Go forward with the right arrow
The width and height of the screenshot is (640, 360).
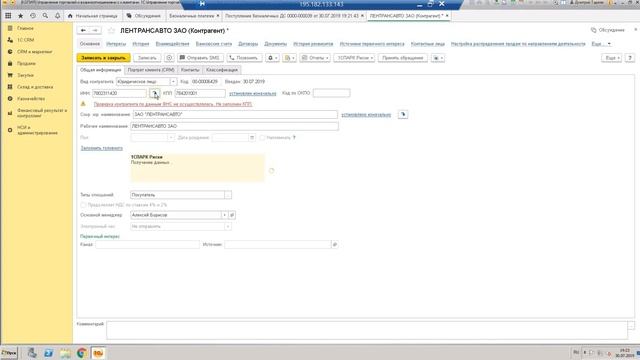coord(95,30)
